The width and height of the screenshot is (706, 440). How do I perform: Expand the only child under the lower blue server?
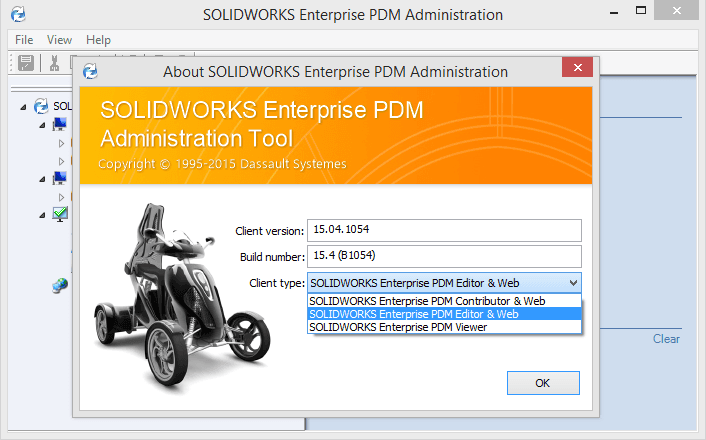tap(61, 197)
